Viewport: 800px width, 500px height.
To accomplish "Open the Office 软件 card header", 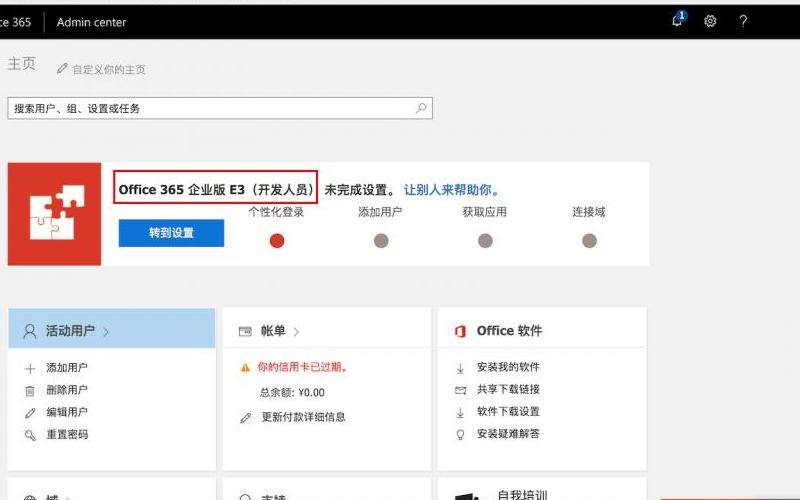I will coord(542,328).
